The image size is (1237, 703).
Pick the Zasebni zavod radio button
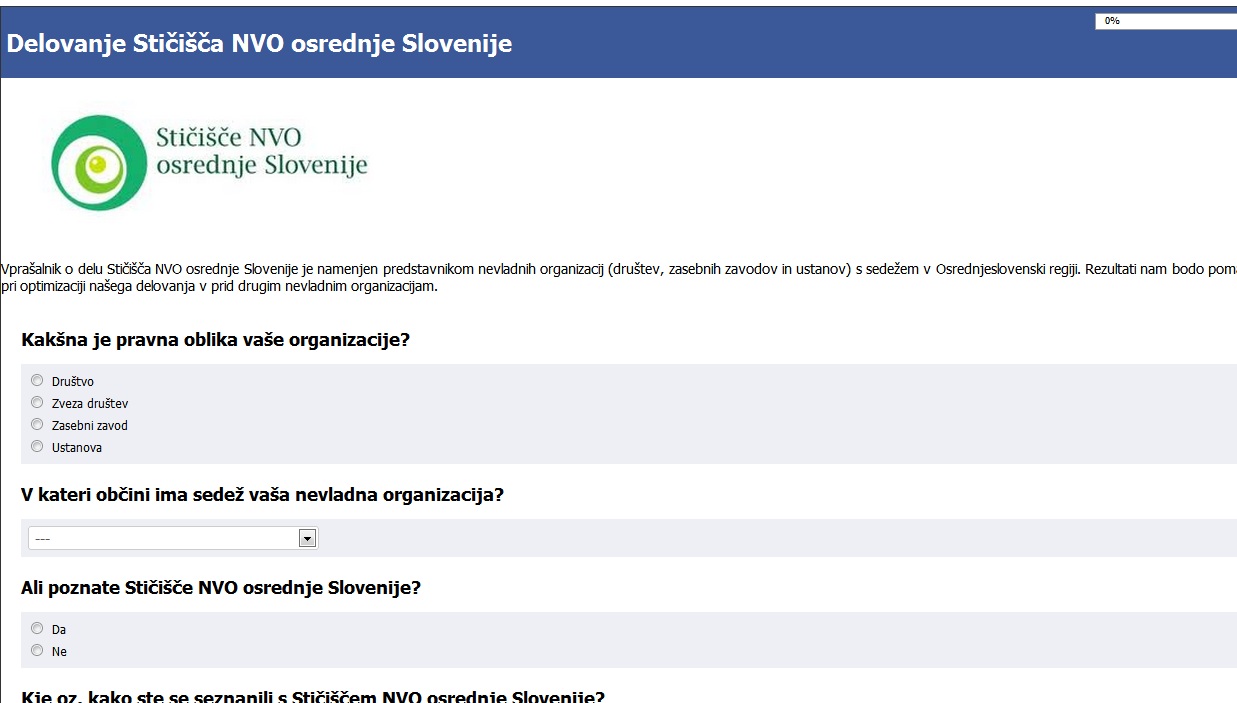pos(37,424)
